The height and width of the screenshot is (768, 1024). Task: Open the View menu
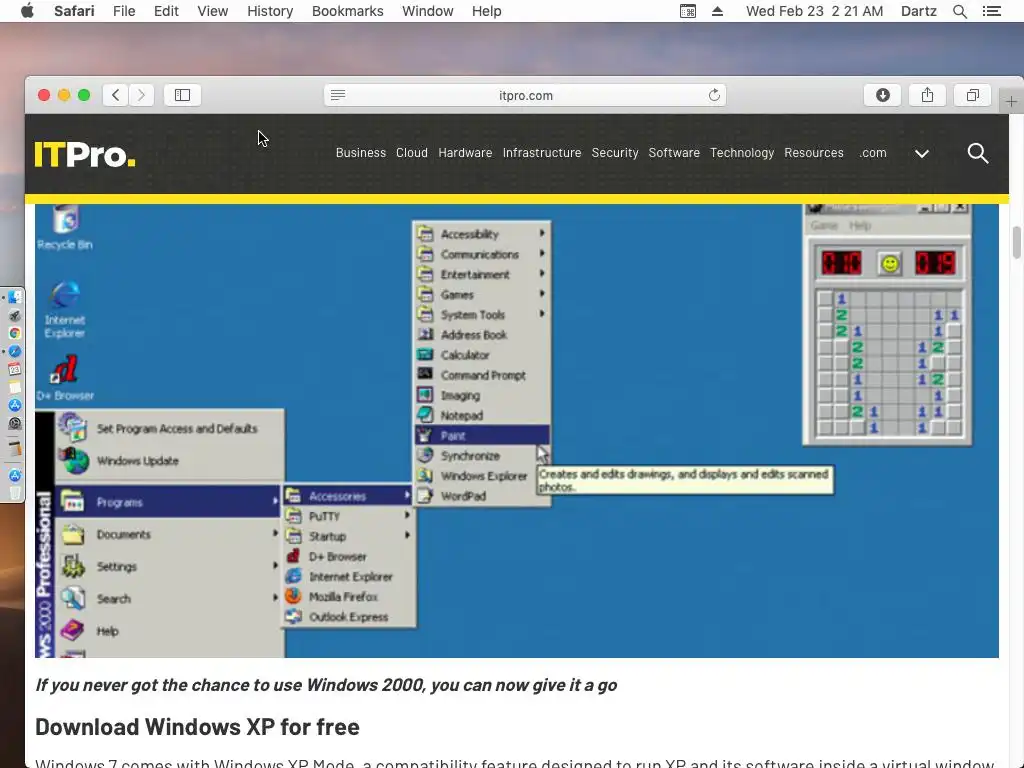[x=212, y=11]
